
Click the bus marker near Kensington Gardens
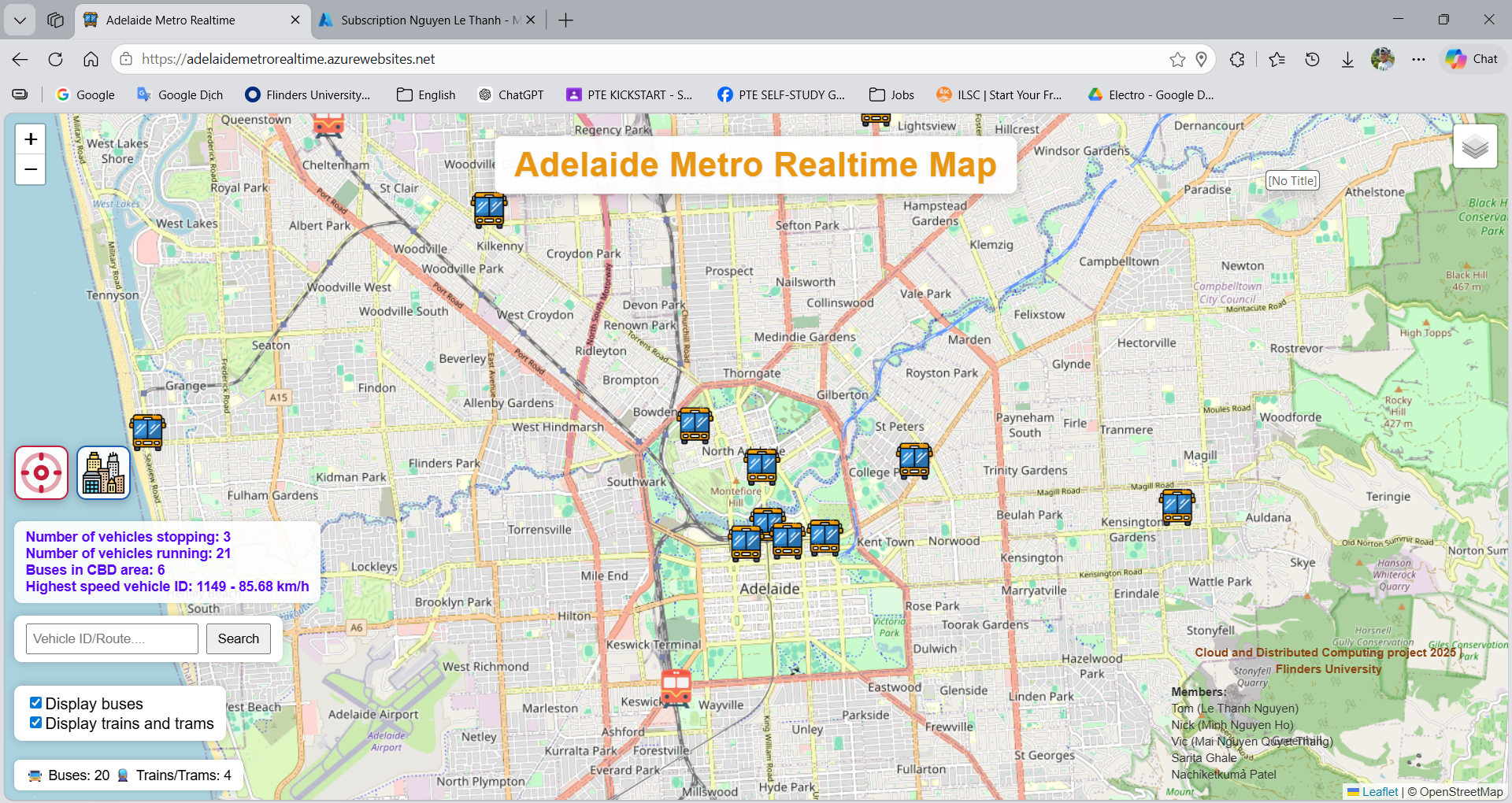(1177, 506)
